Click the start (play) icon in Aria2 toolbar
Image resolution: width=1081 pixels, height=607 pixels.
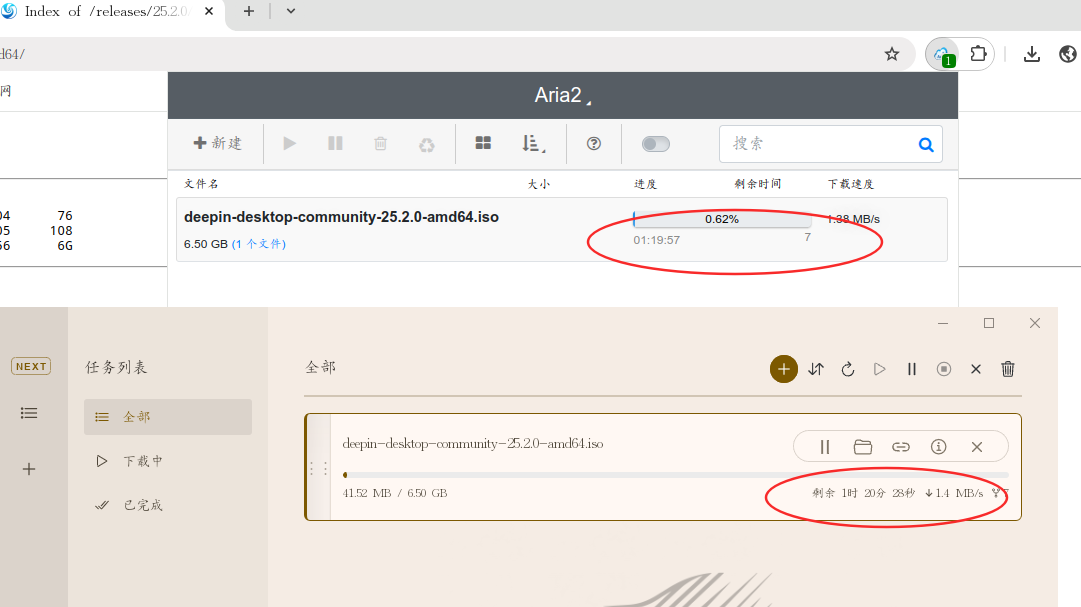click(x=290, y=143)
